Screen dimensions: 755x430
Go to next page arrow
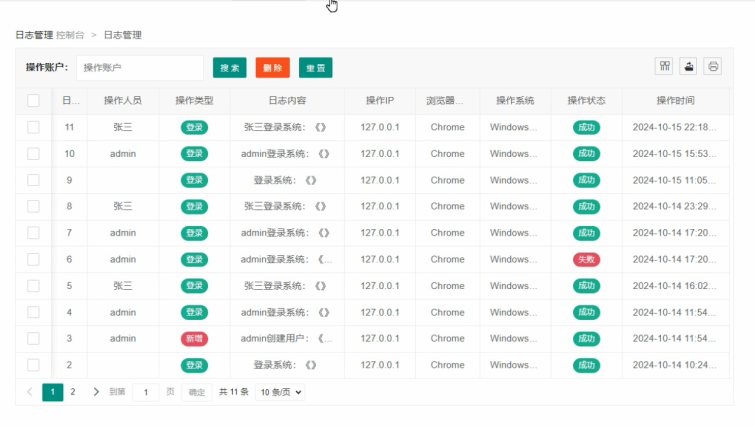[x=96, y=392]
